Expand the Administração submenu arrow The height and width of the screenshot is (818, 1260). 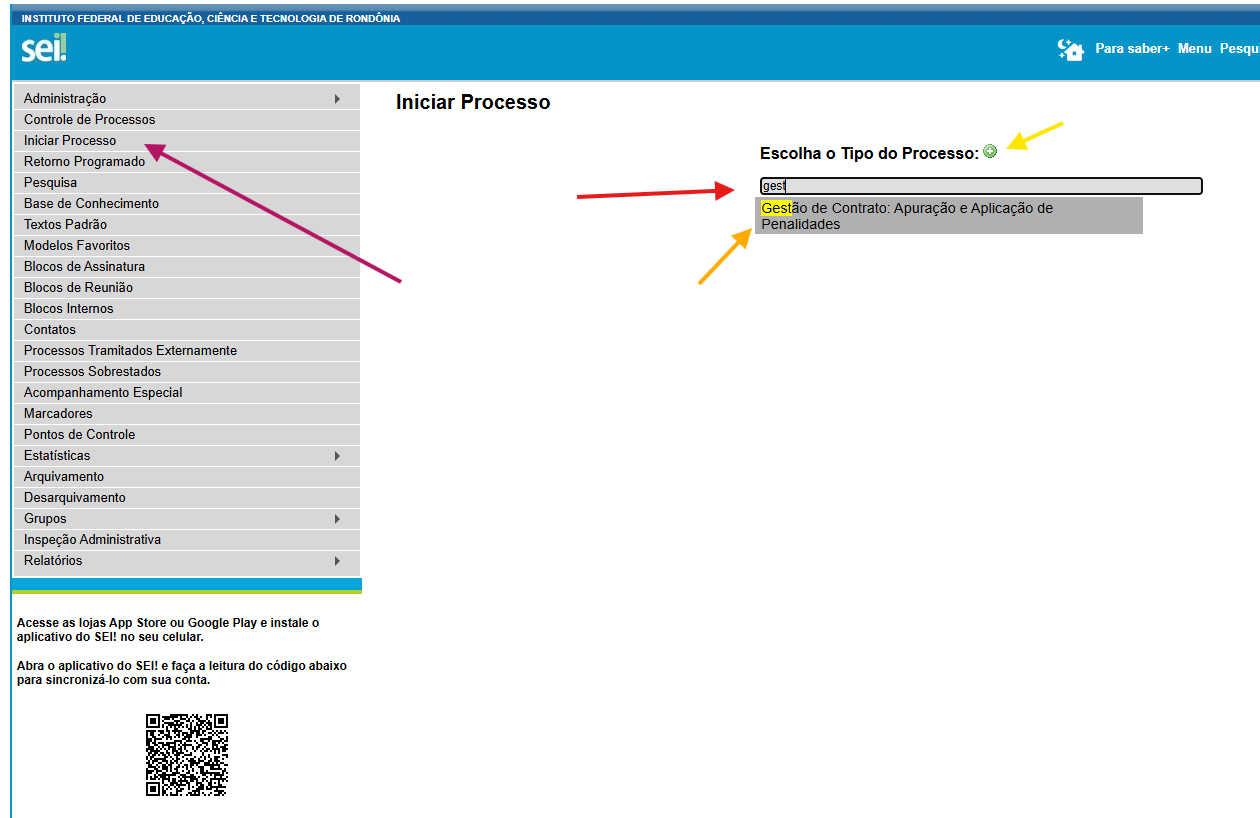click(x=337, y=99)
